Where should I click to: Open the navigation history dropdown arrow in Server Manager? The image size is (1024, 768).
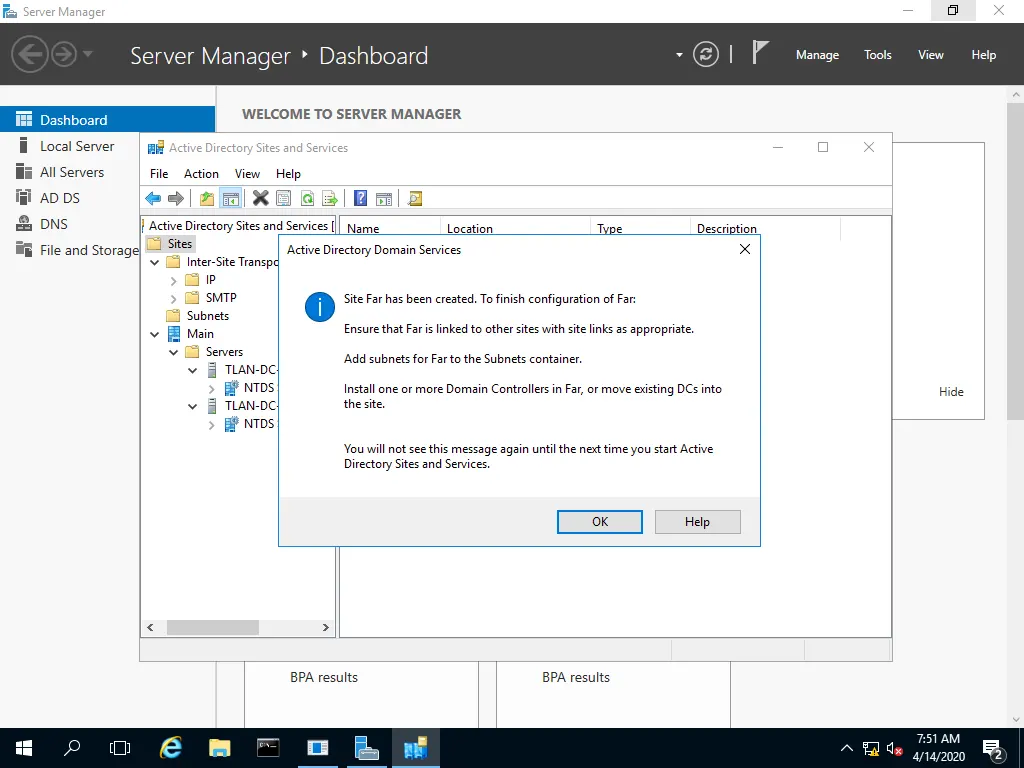[88, 54]
